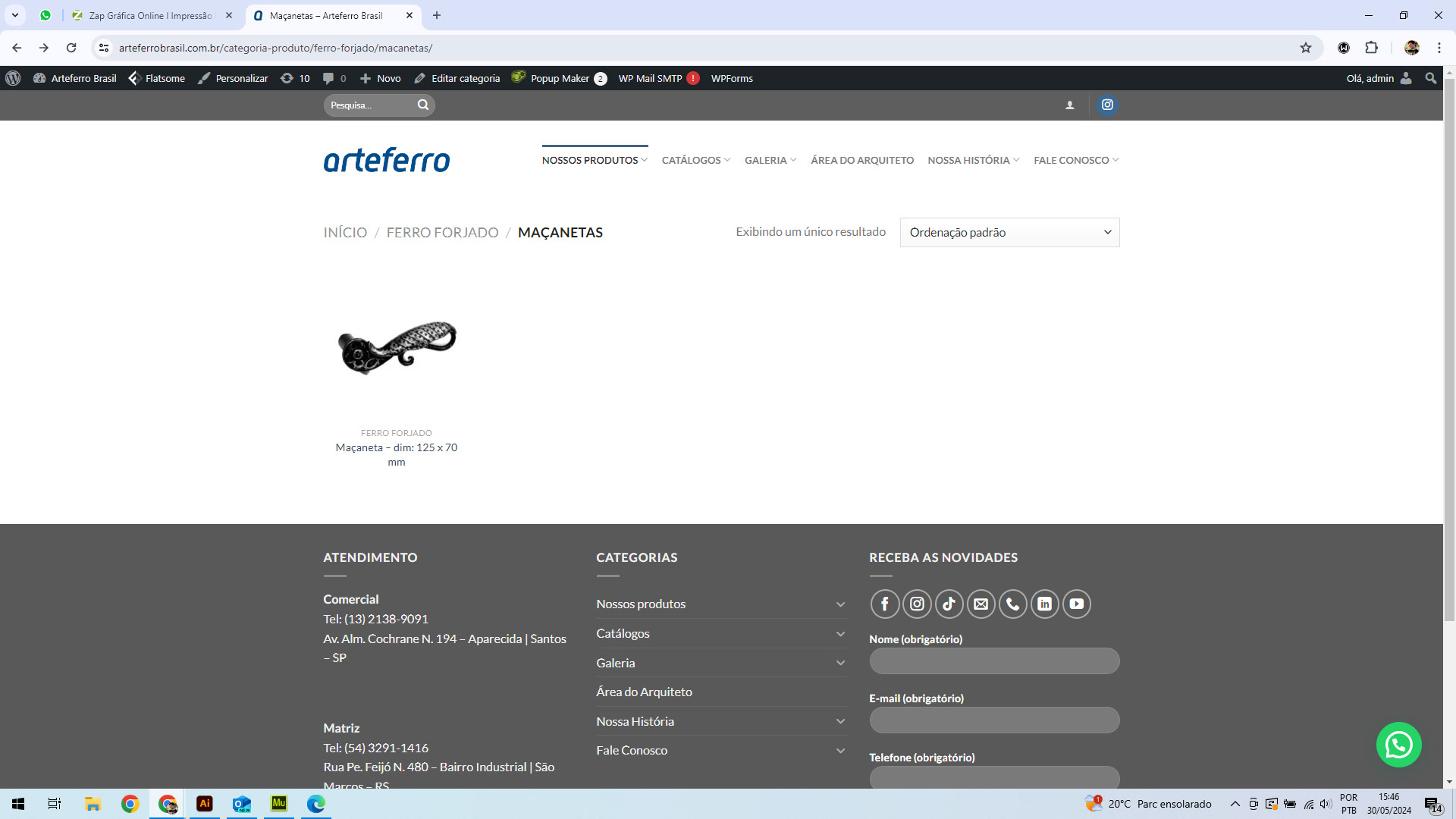Image resolution: width=1456 pixels, height=819 pixels.
Task: Open the Ordenação padrão sorting dropdown
Action: pyautogui.click(x=1009, y=233)
